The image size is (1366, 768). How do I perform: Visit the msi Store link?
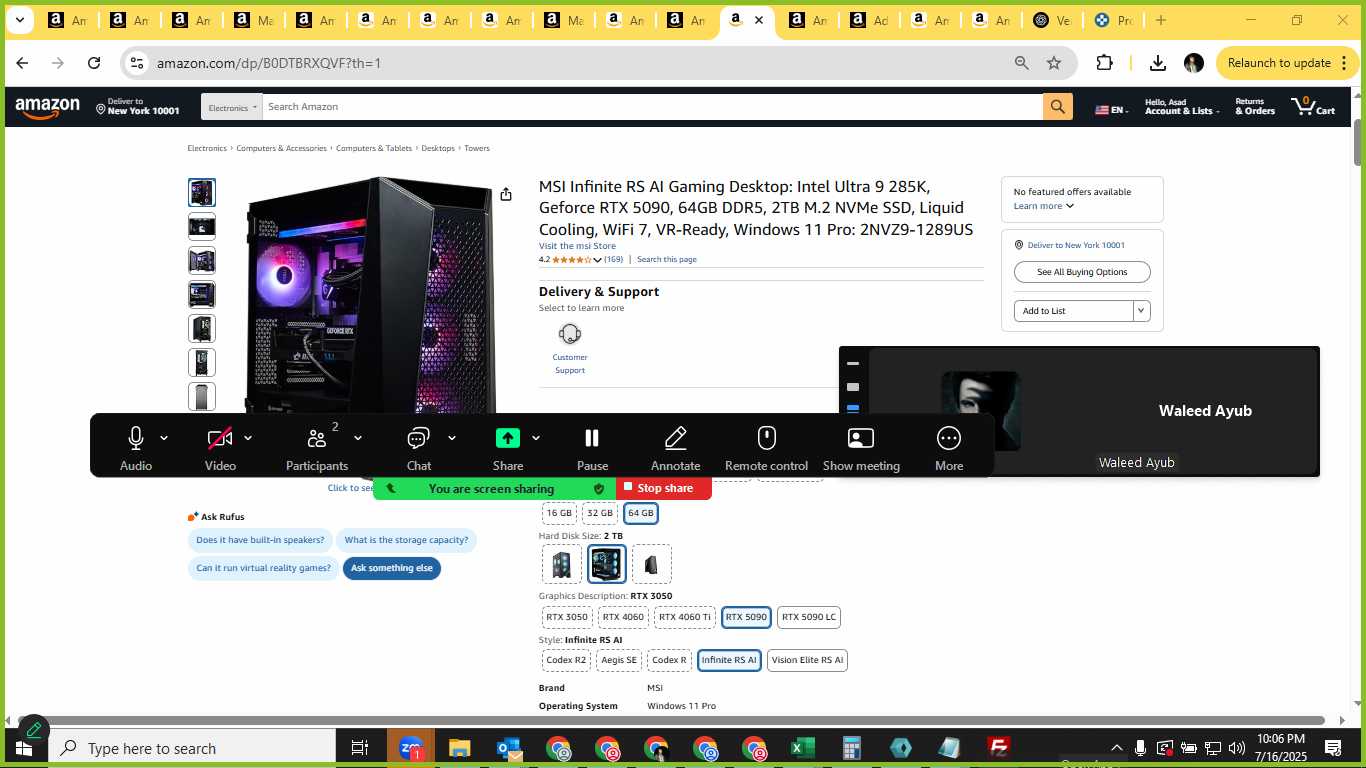[x=577, y=246]
